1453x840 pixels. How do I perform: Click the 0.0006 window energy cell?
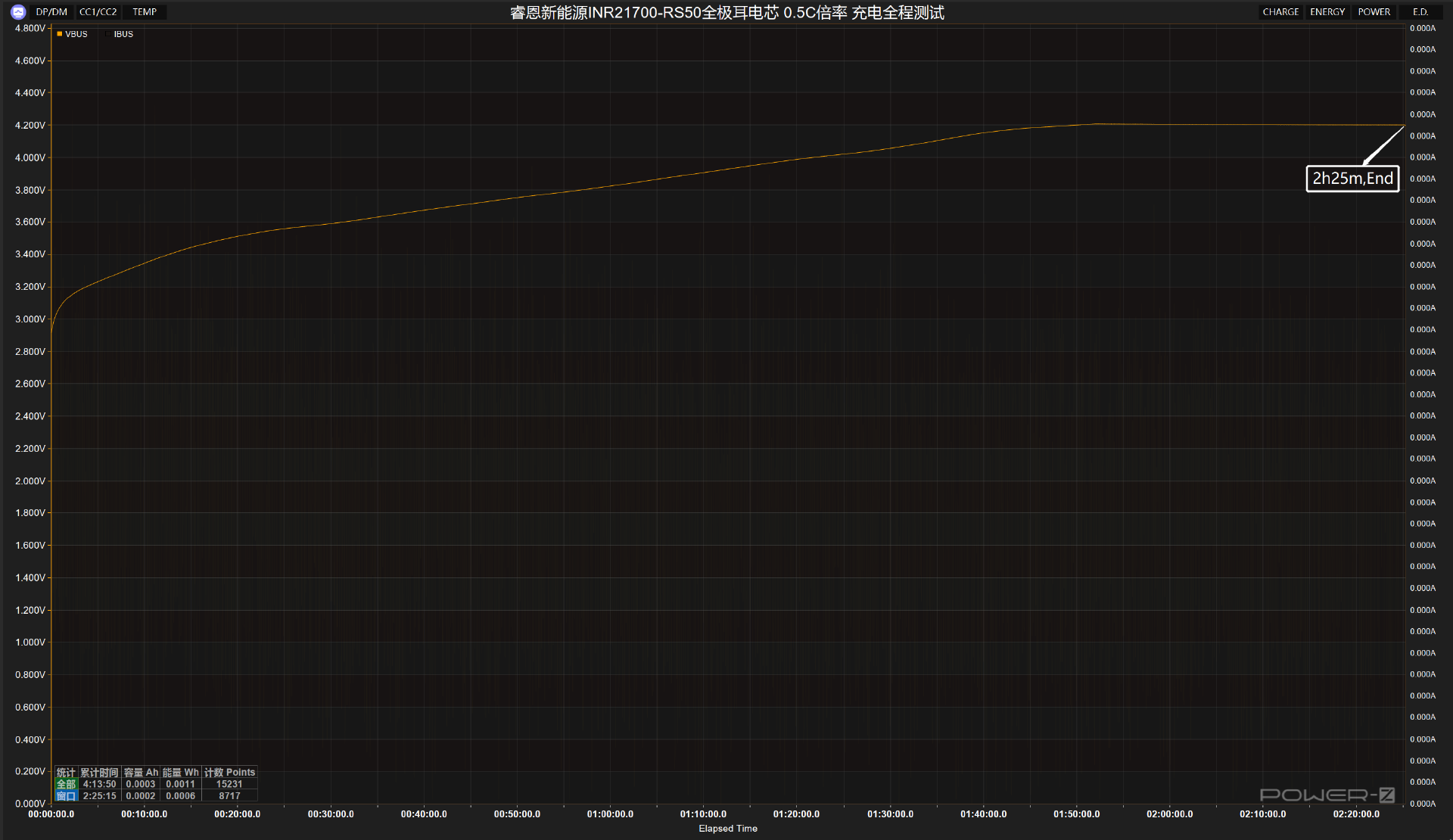coord(180,795)
